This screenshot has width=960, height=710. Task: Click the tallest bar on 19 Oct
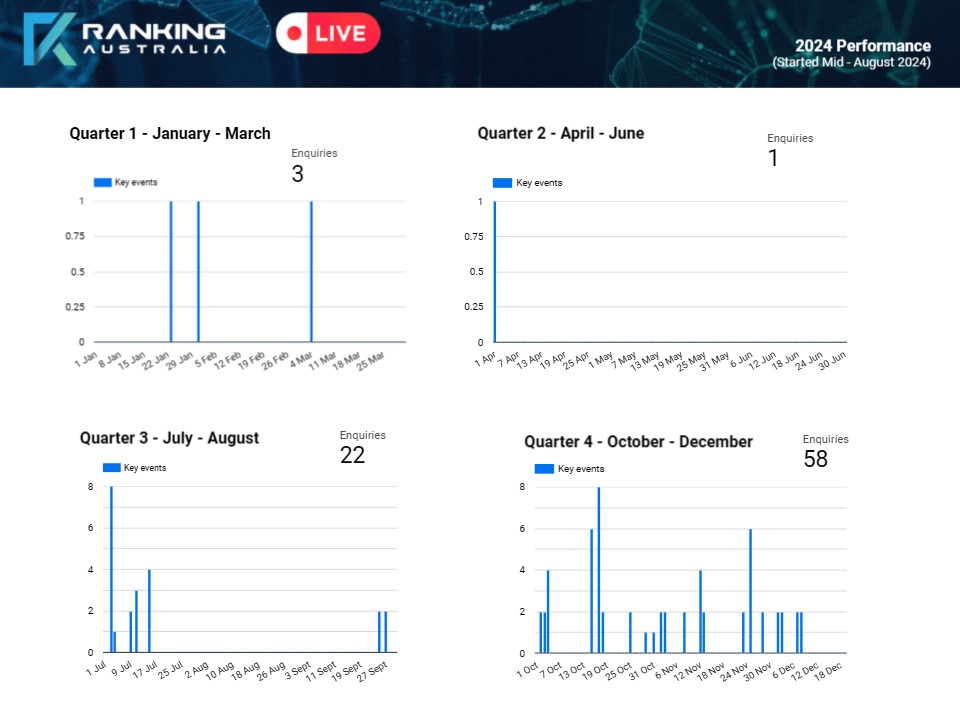[597, 570]
